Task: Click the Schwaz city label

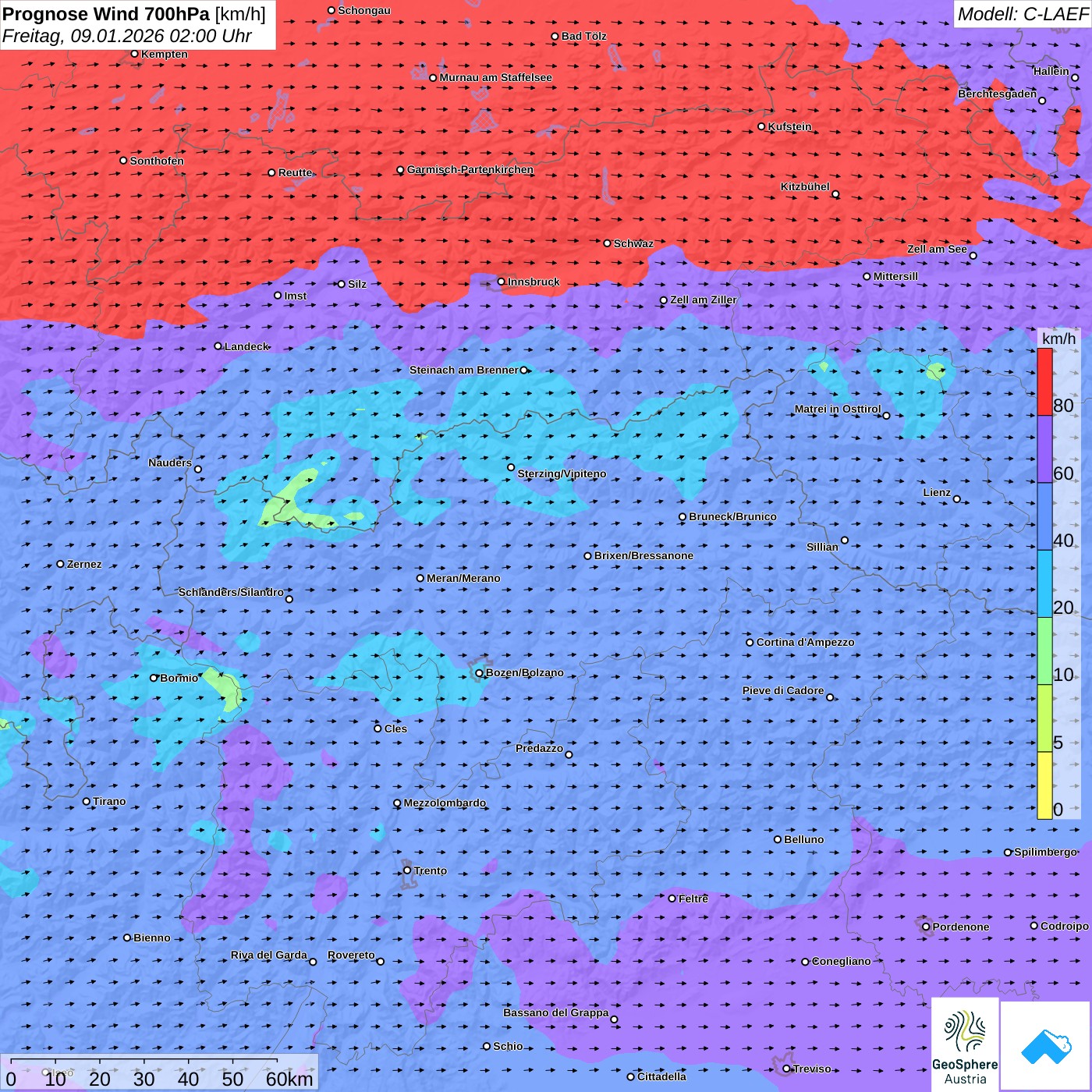Action: pyautogui.click(x=633, y=243)
